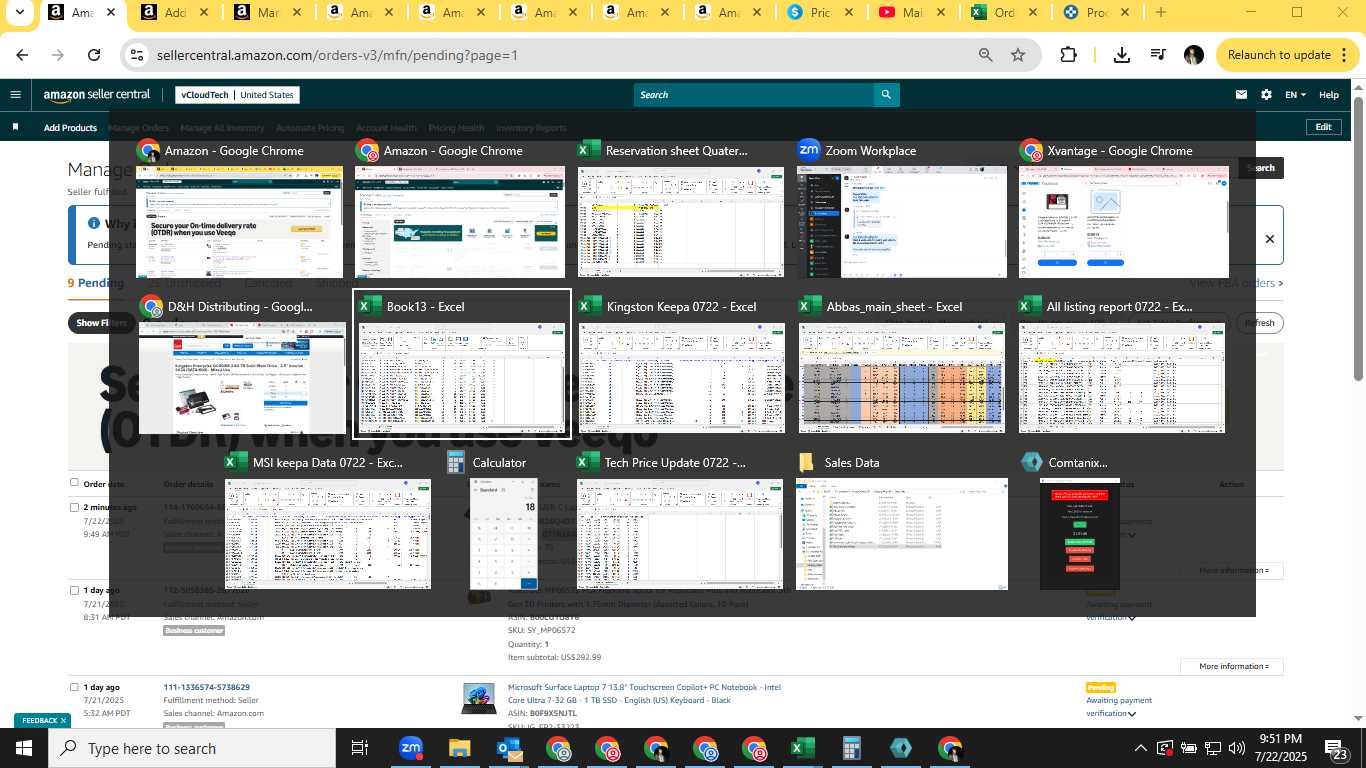The width and height of the screenshot is (1366, 768).
Task: Click the Chrome address bar URL
Action: point(337,55)
